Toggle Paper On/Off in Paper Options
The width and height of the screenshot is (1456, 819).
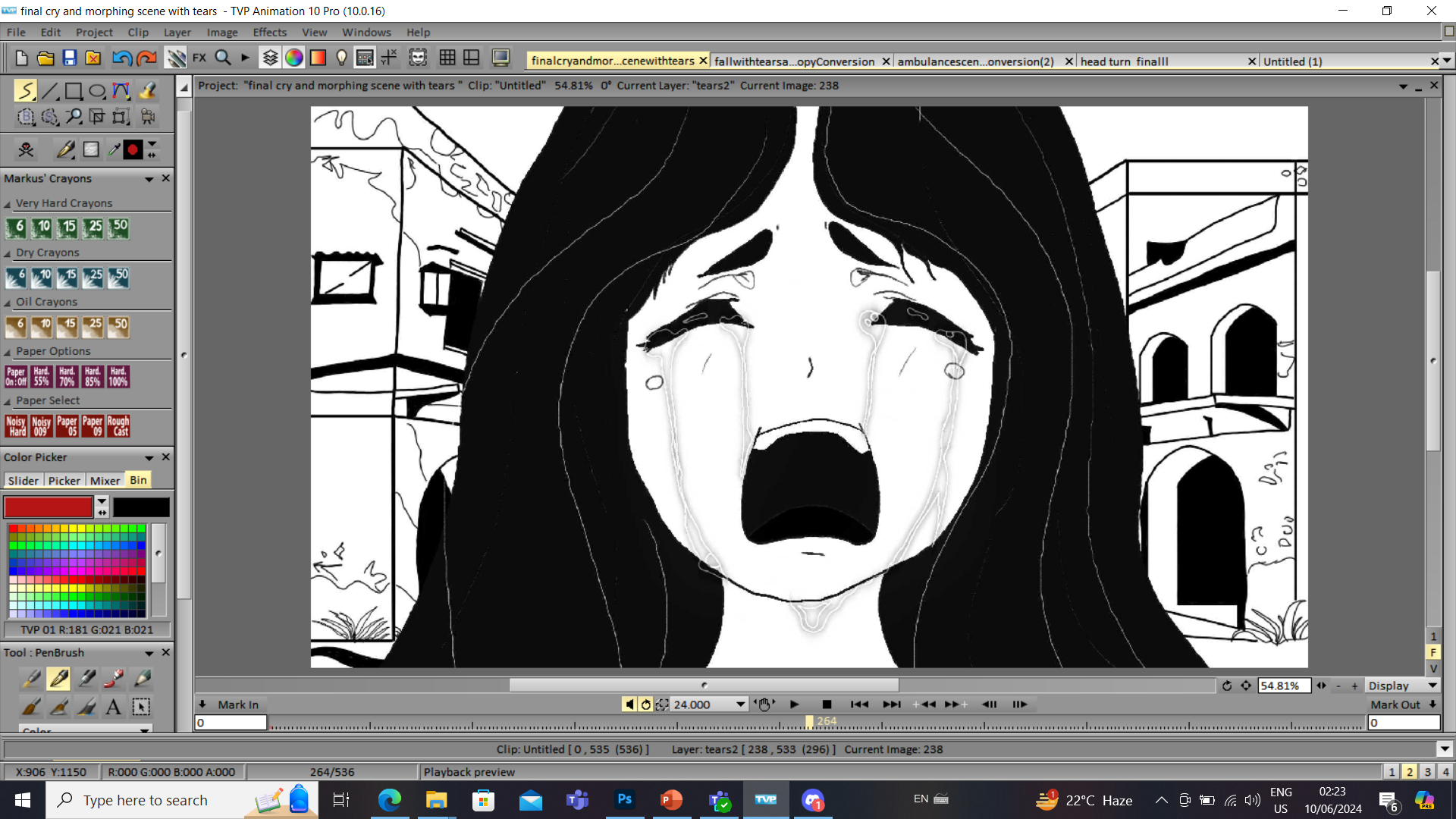pyautogui.click(x=16, y=377)
